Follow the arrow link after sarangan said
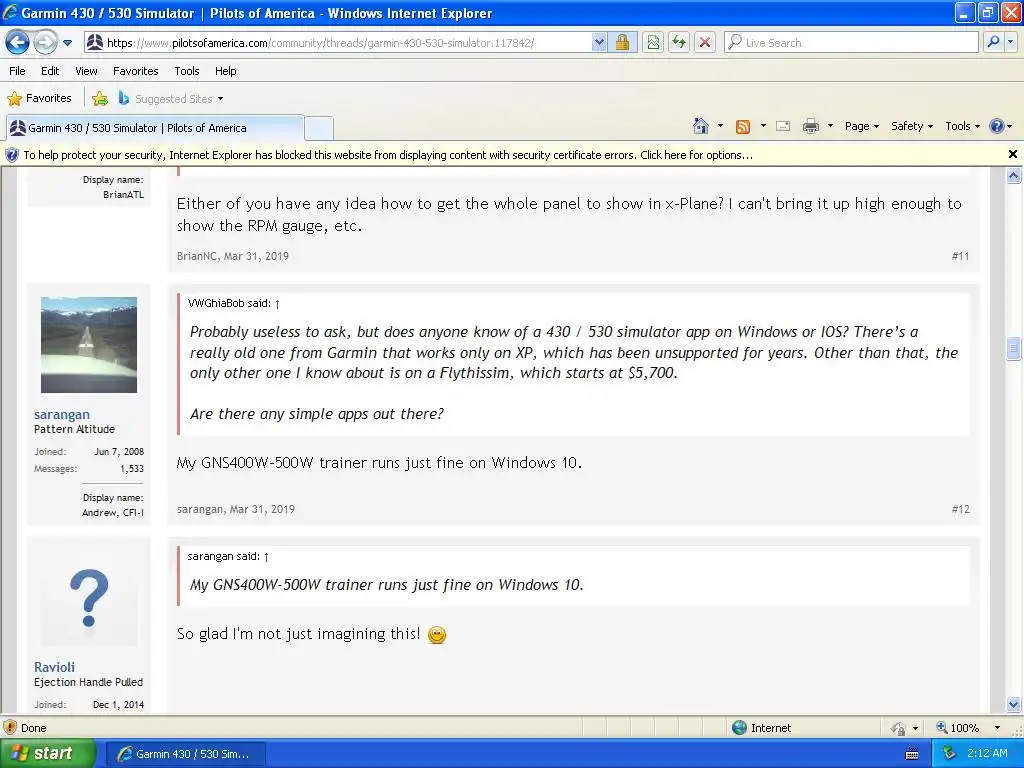 click(266, 557)
